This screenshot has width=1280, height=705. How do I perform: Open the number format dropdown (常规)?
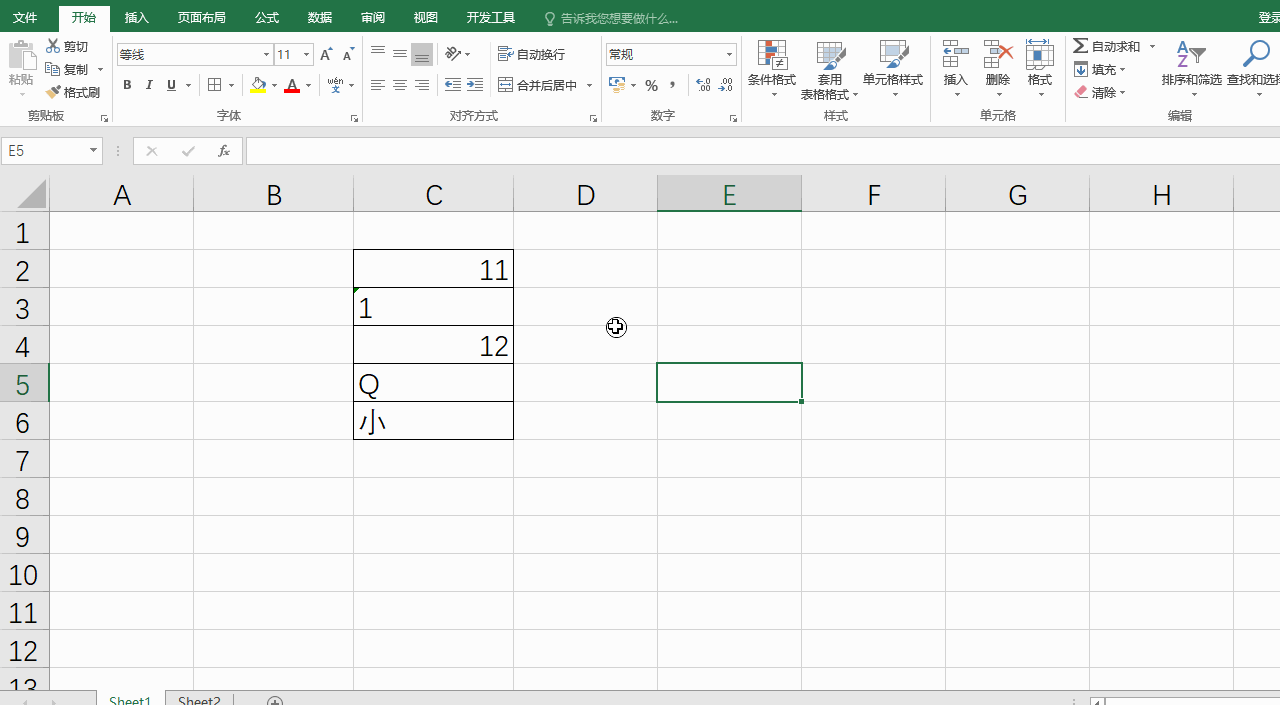[x=729, y=55]
